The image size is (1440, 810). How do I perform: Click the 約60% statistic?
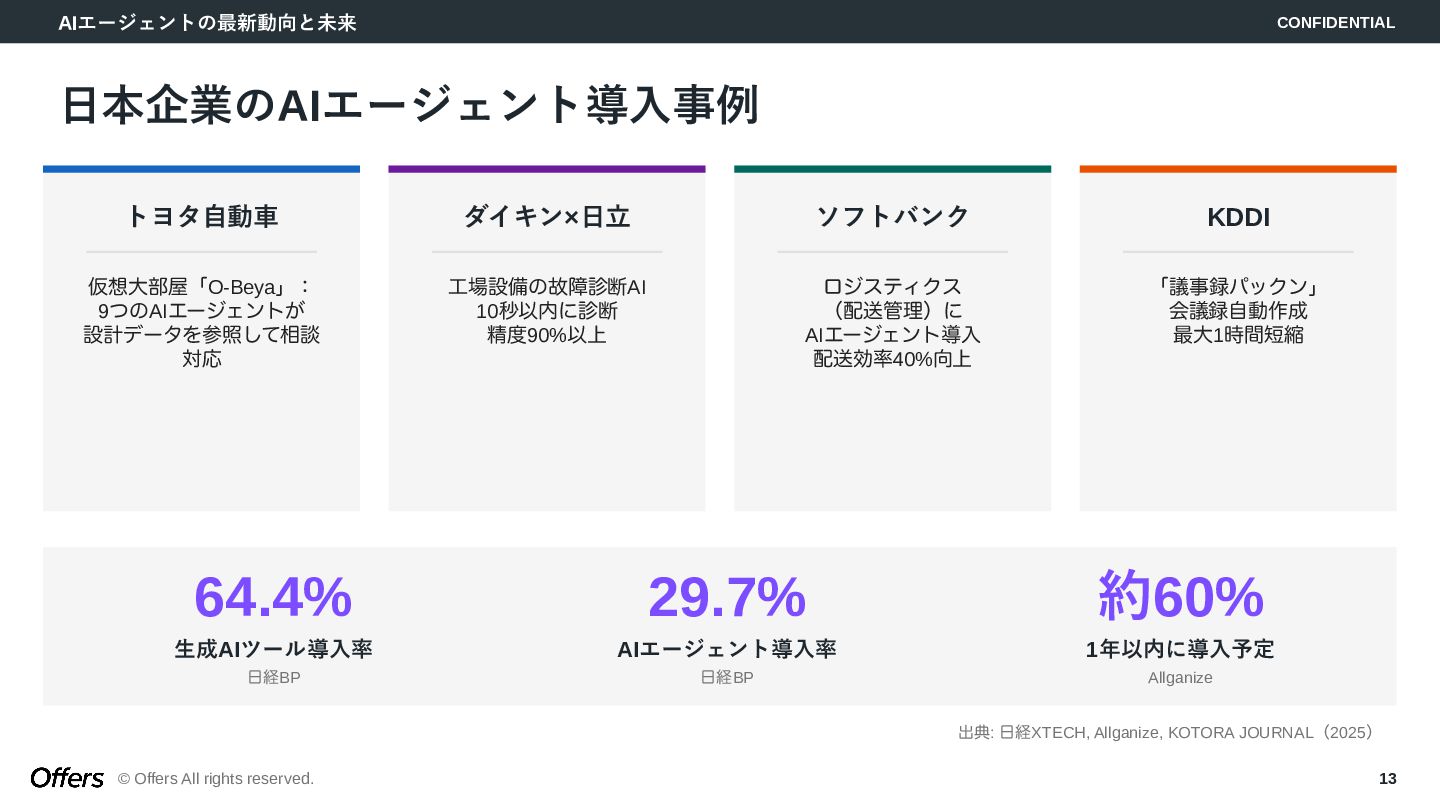pos(1180,597)
